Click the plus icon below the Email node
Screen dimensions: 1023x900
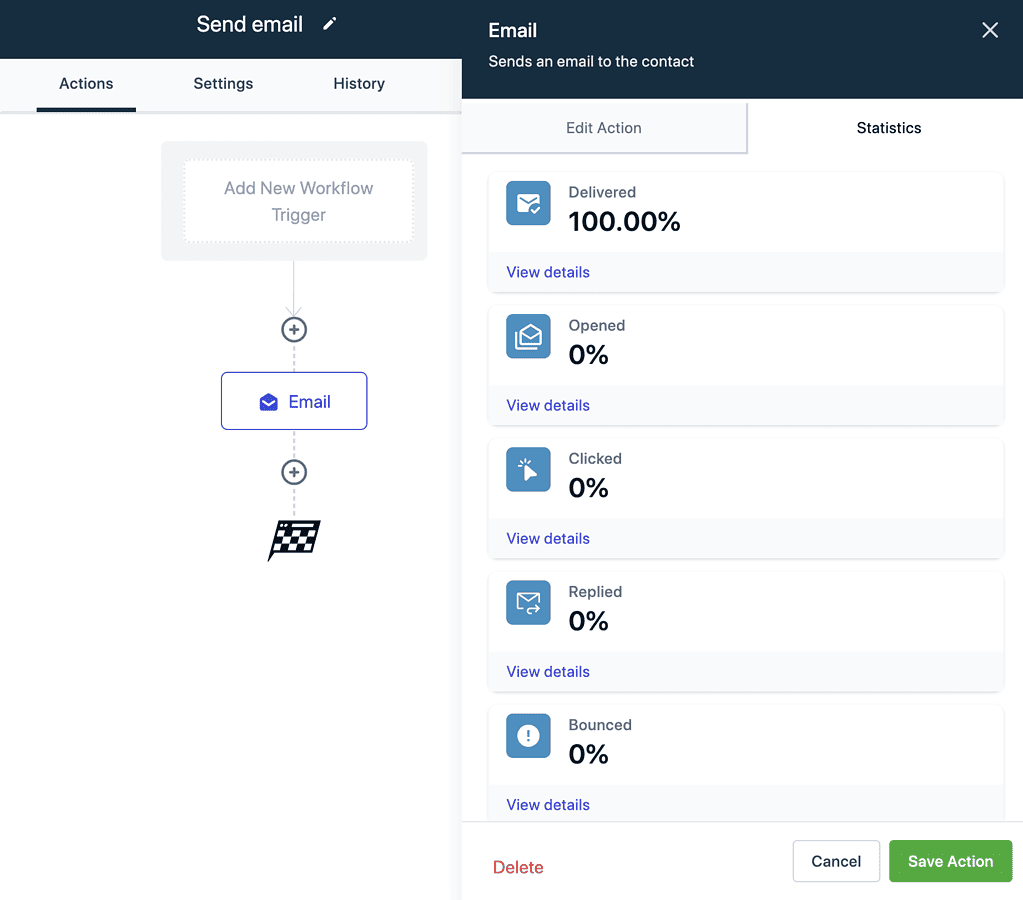(x=294, y=471)
